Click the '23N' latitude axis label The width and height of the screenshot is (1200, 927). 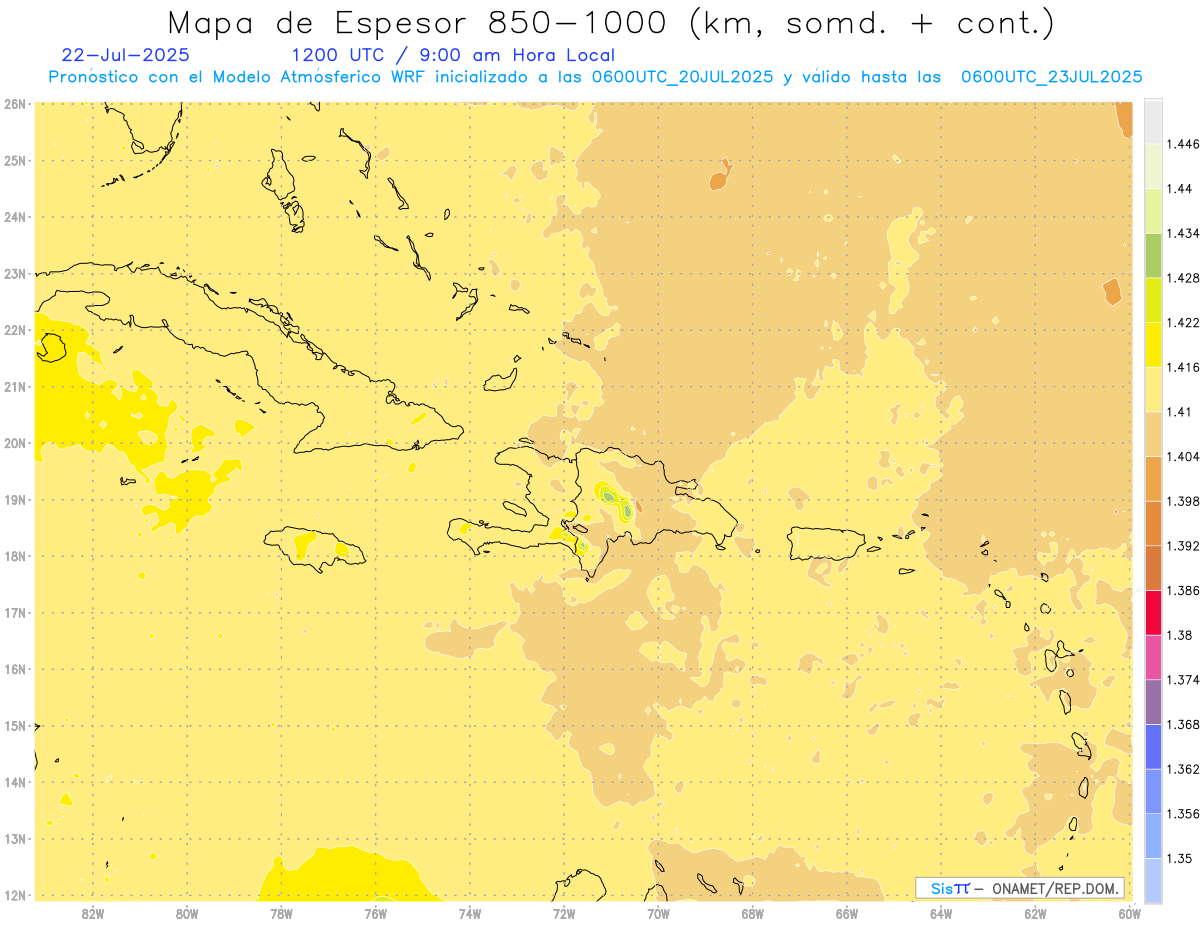[x=14, y=273]
